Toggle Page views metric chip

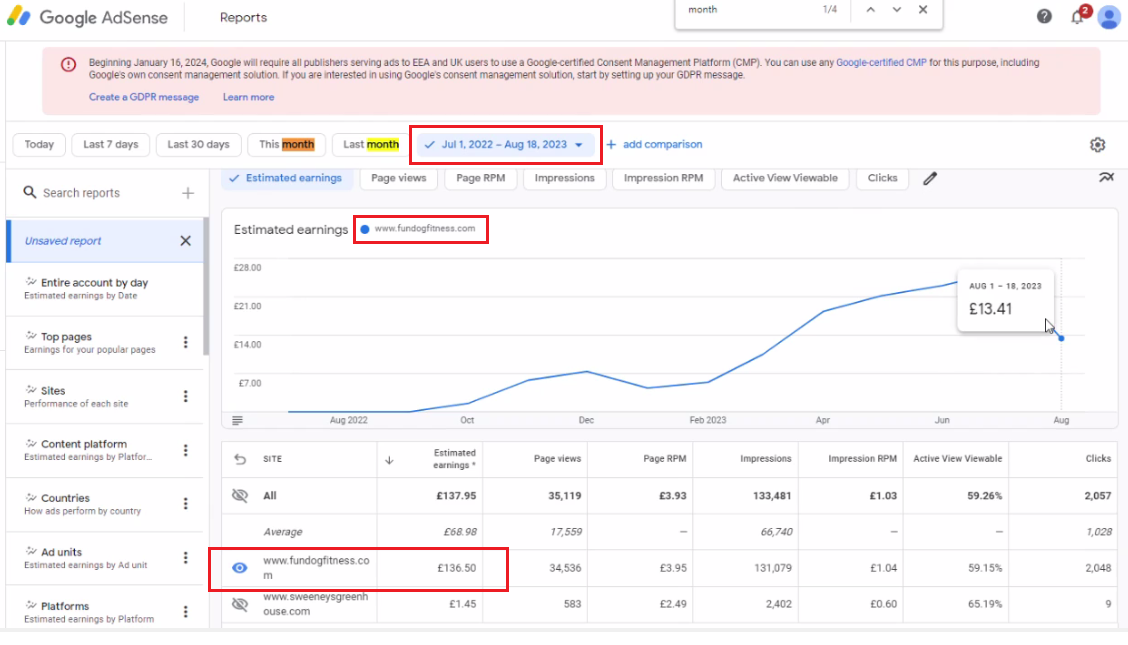click(399, 178)
